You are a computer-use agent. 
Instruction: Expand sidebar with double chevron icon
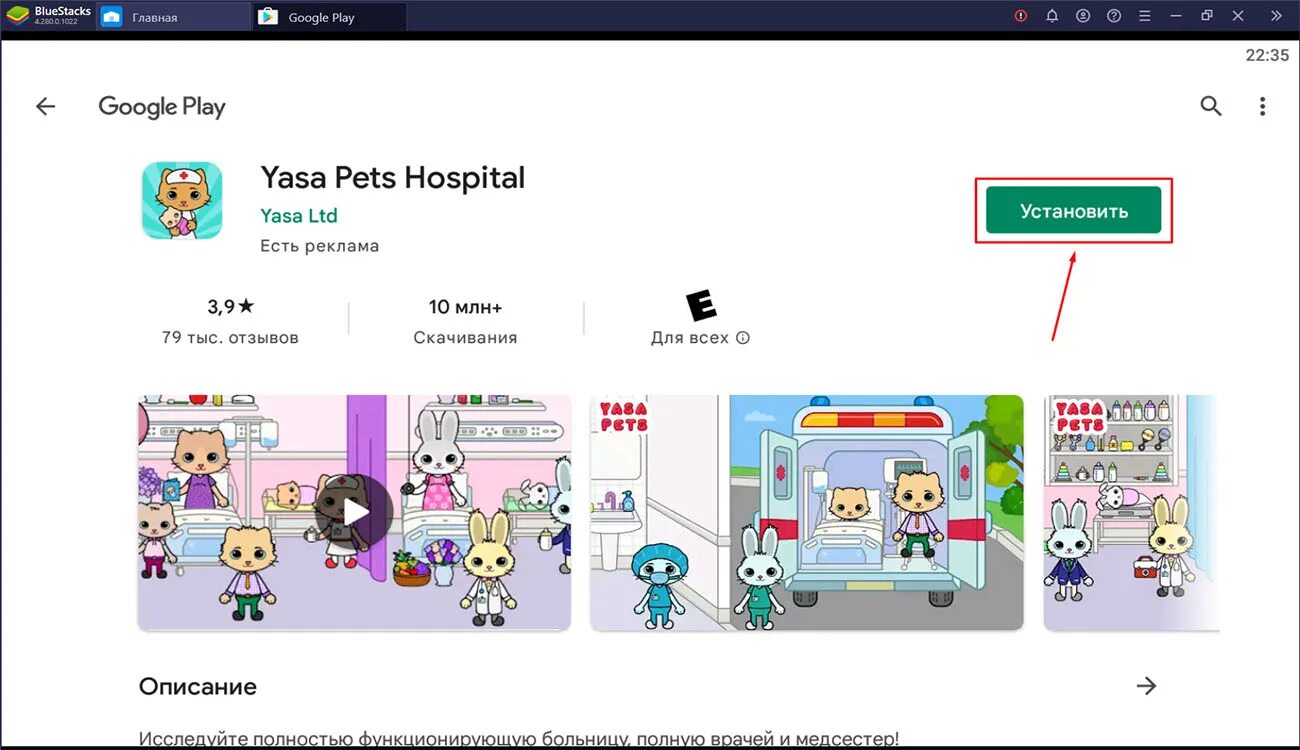click(1276, 16)
